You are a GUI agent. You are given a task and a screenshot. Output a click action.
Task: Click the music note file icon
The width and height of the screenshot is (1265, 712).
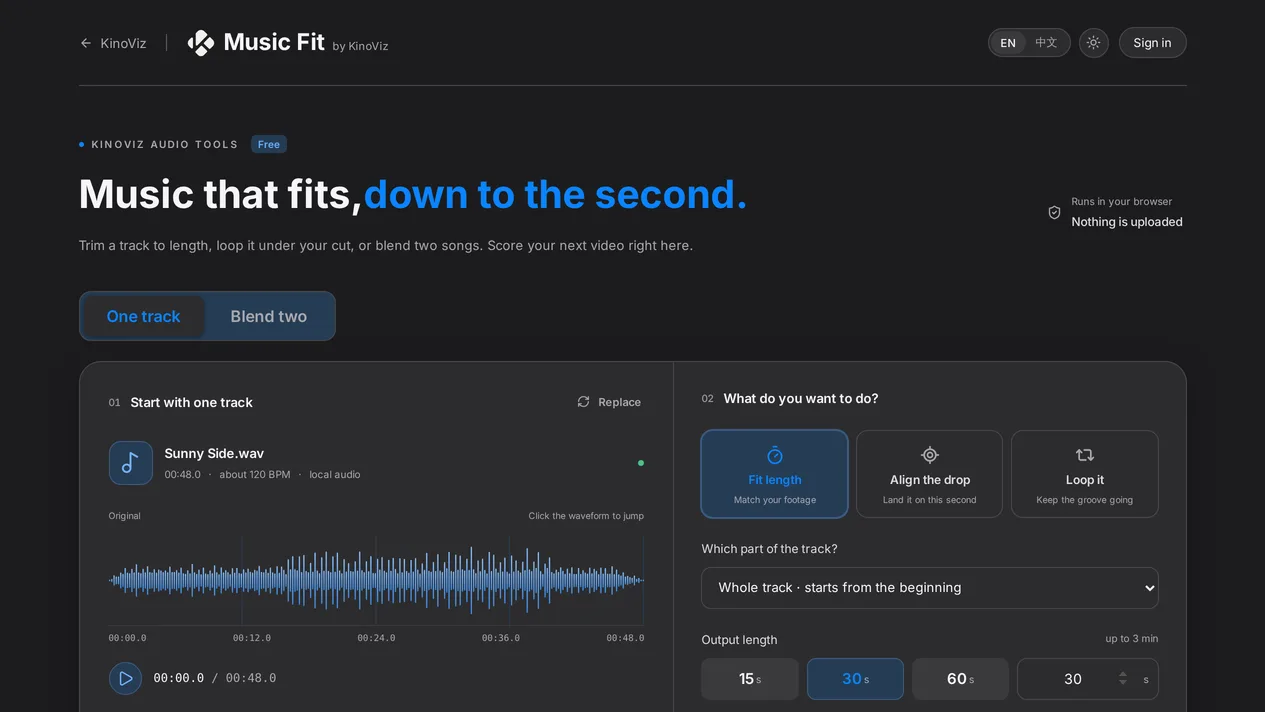[131, 463]
